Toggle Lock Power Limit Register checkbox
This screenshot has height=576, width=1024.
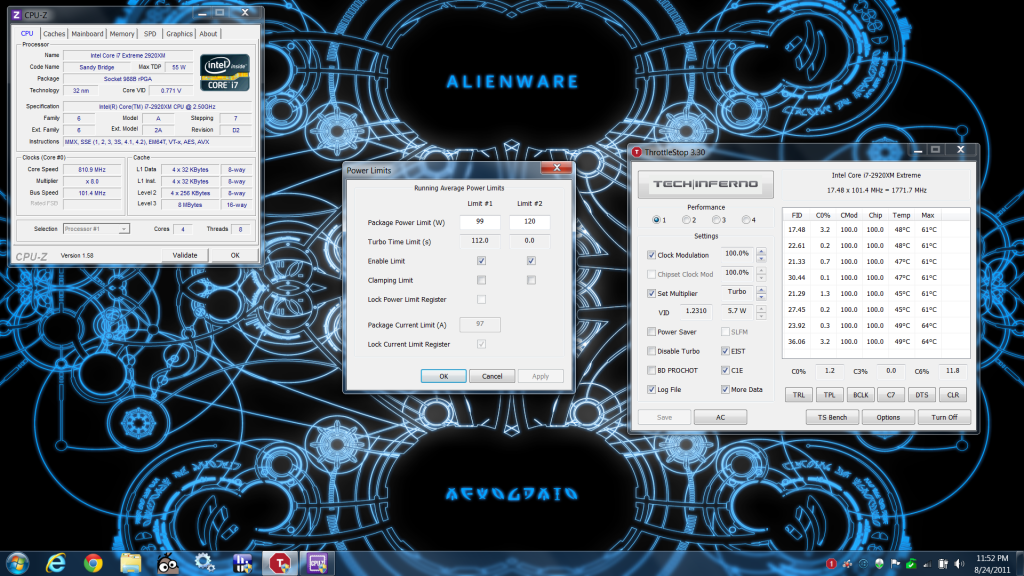(x=481, y=299)
